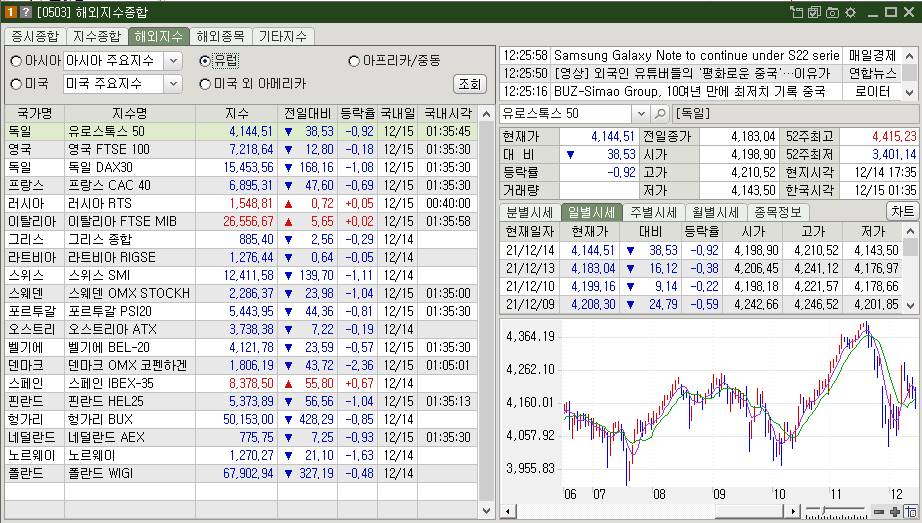The width and height of the screenshot is (922, 523).
Task: Click the 지수명 column header
Action: click(x=130, y=114)
